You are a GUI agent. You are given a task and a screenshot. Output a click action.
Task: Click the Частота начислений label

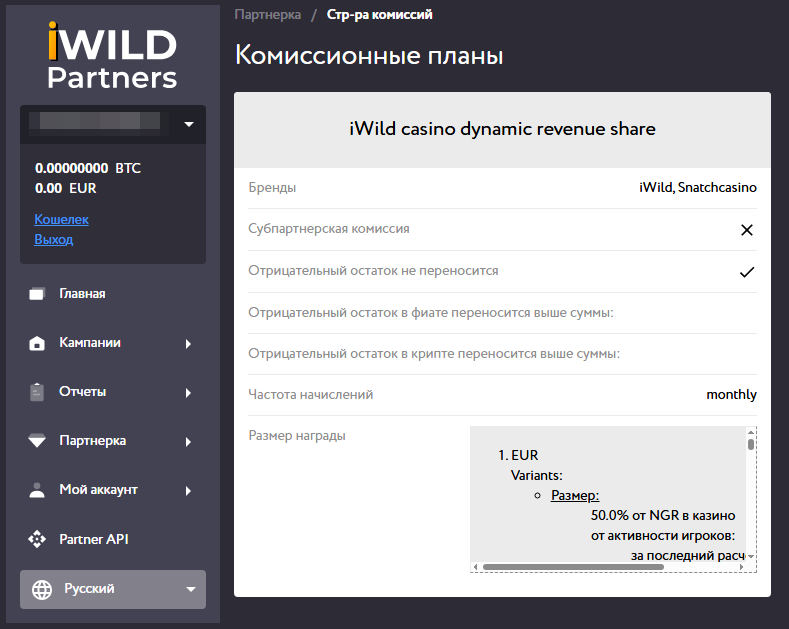[x=311, y=395]
